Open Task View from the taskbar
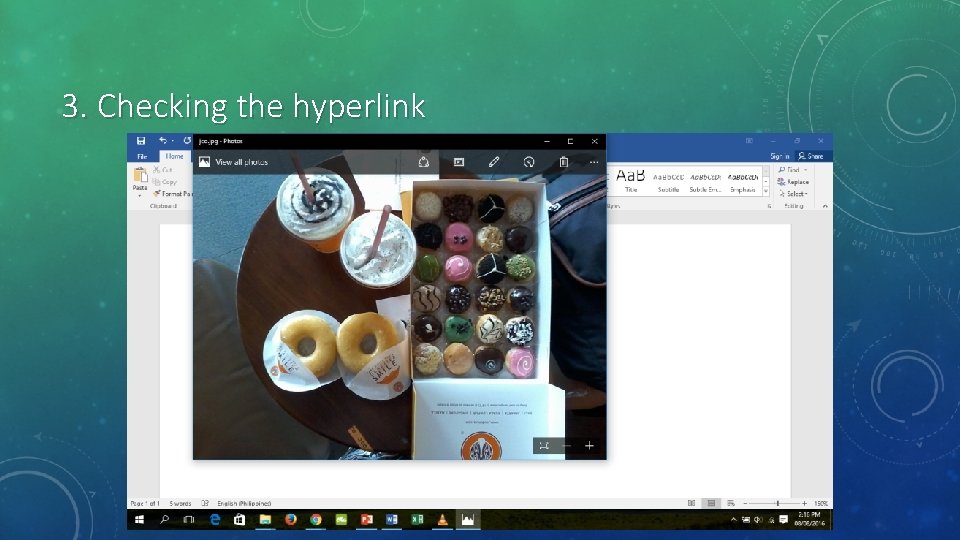Screen dimensions: 960x540 (189, 520)
